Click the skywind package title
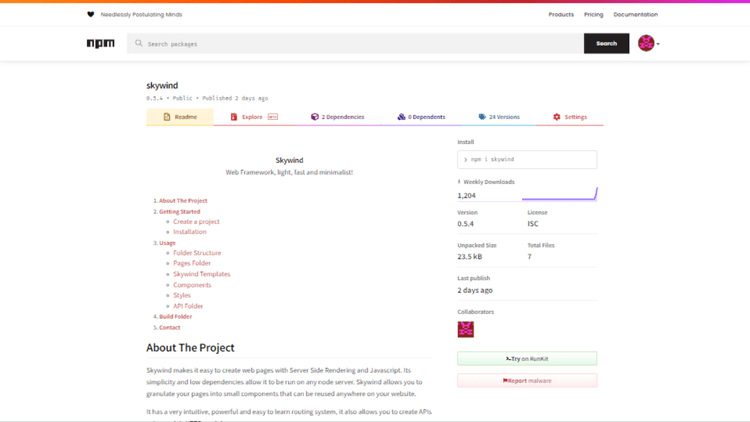Viewport: 750px width, 422px height. coord(162,85)
